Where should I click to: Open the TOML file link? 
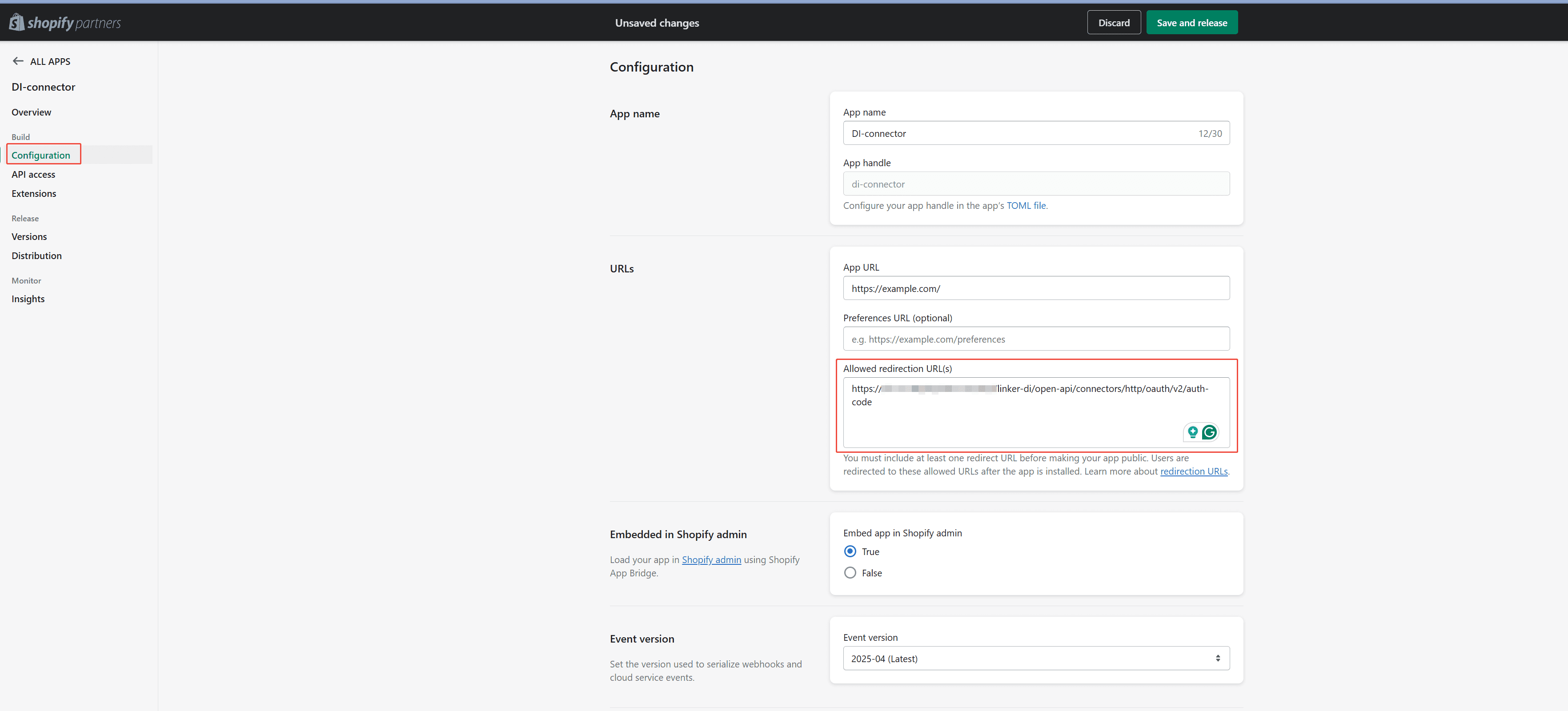pyautogui.click(x=1026, y=206)
